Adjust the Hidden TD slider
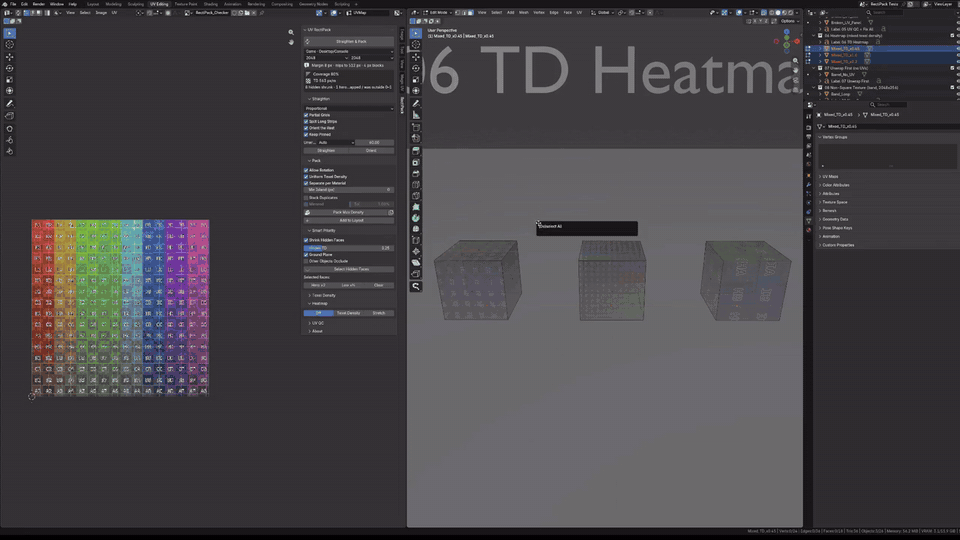This screenshot has width=960, height=540. pyautogui.click(x=349, y=248)
